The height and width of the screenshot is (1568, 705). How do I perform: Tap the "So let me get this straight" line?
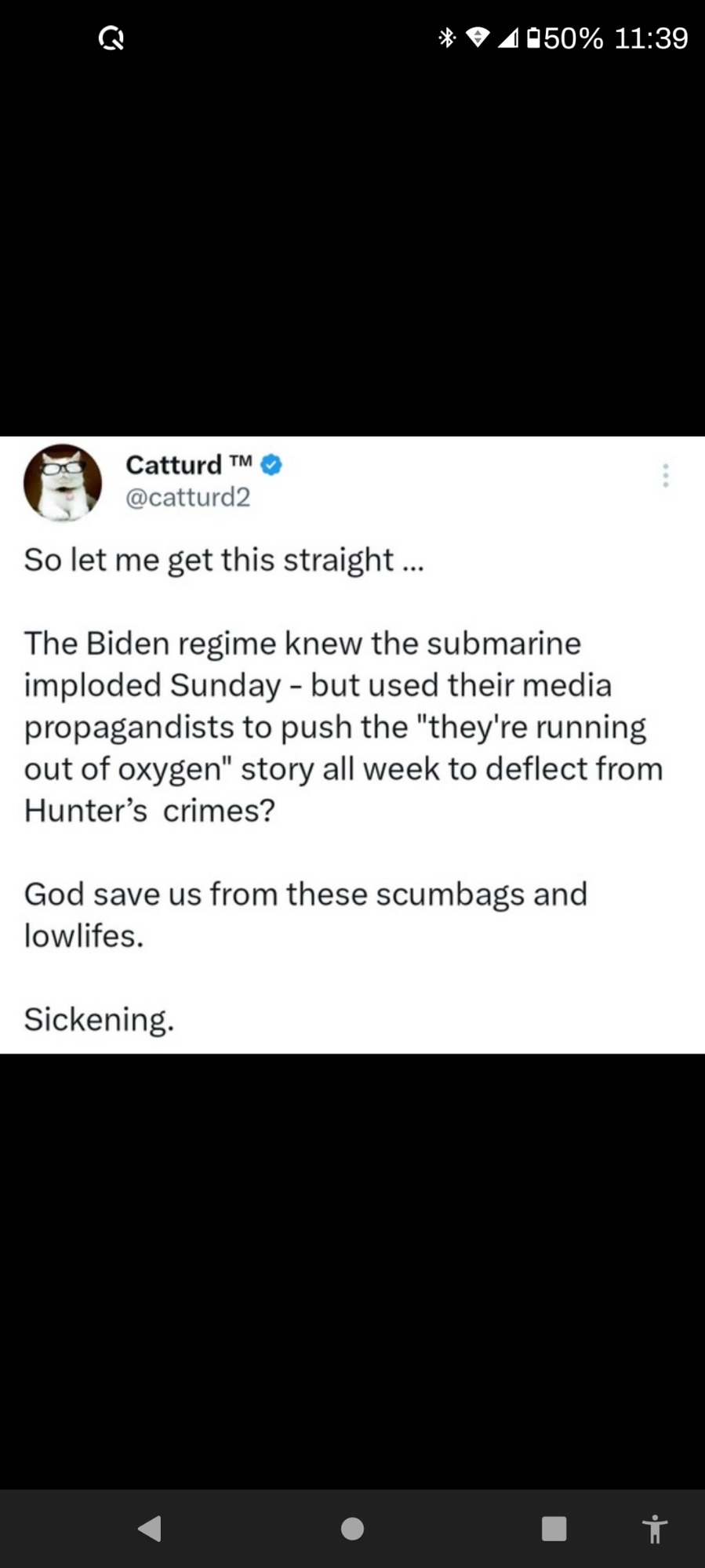coord(223,560)
